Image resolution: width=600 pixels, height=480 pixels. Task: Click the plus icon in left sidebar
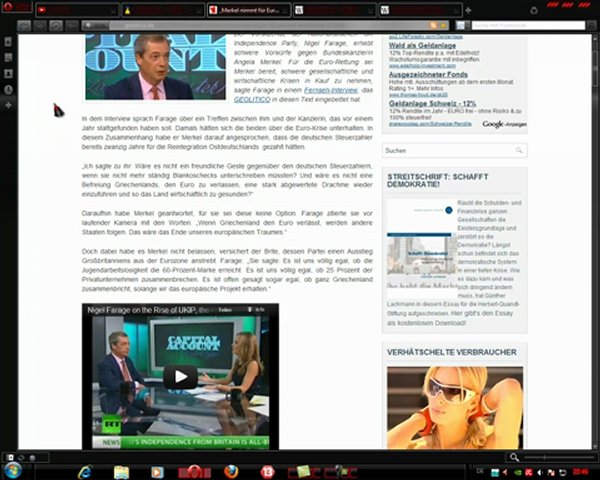click(x=8, y=106)
